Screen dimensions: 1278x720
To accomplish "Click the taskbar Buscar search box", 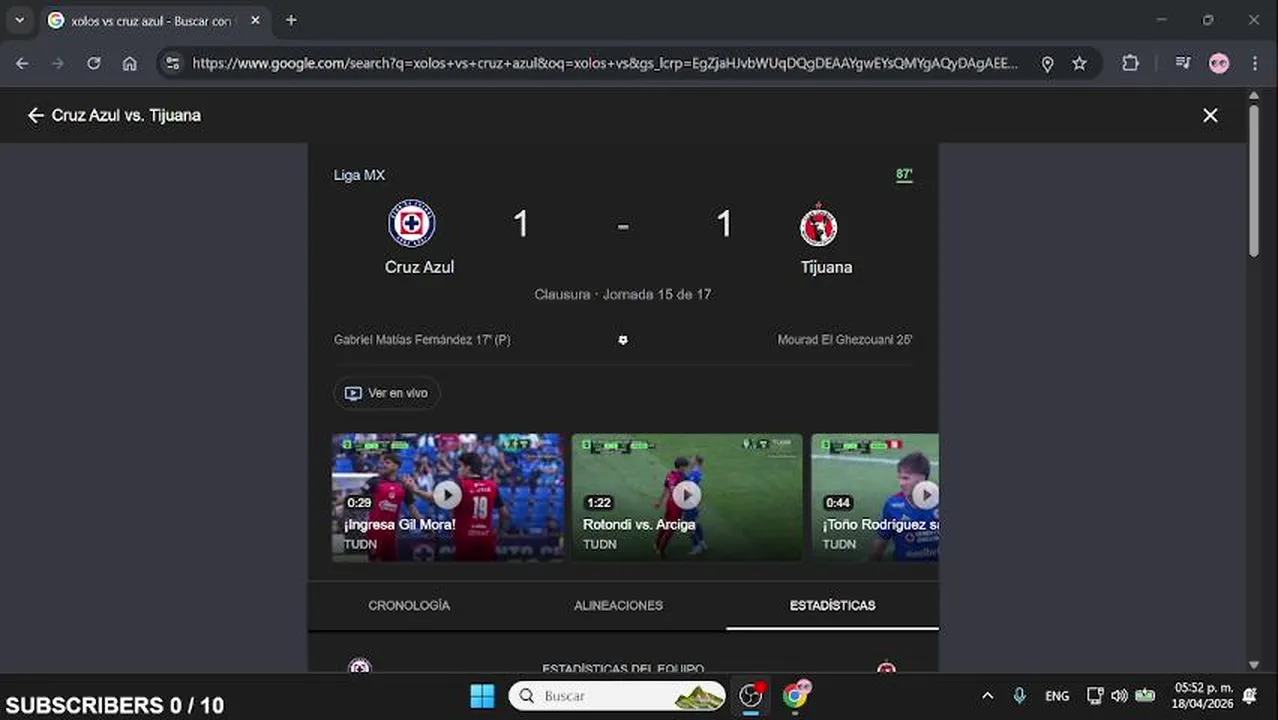I will click(617, 696).
